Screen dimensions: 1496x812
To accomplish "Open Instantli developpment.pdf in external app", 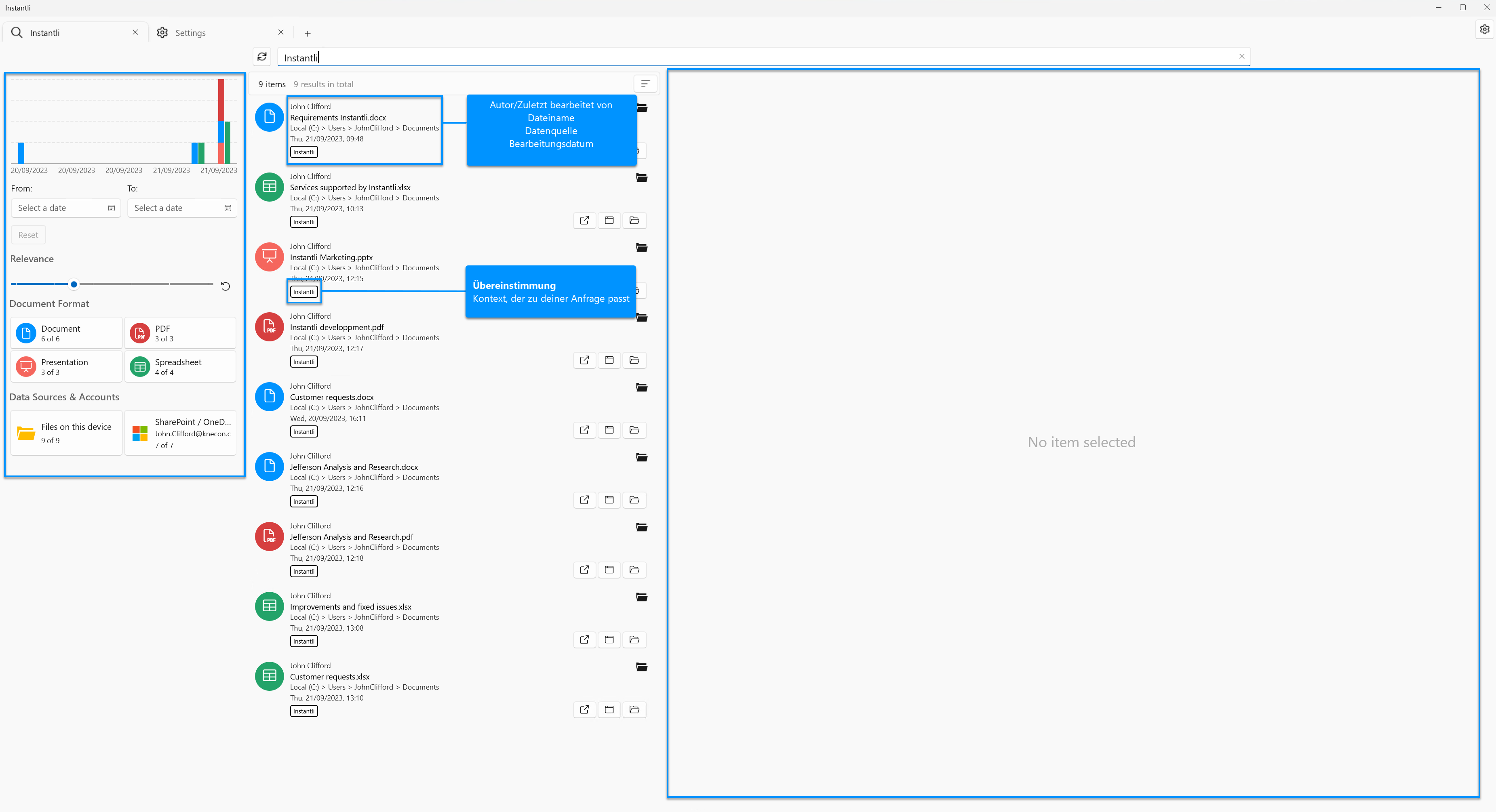I will [584, 360].
